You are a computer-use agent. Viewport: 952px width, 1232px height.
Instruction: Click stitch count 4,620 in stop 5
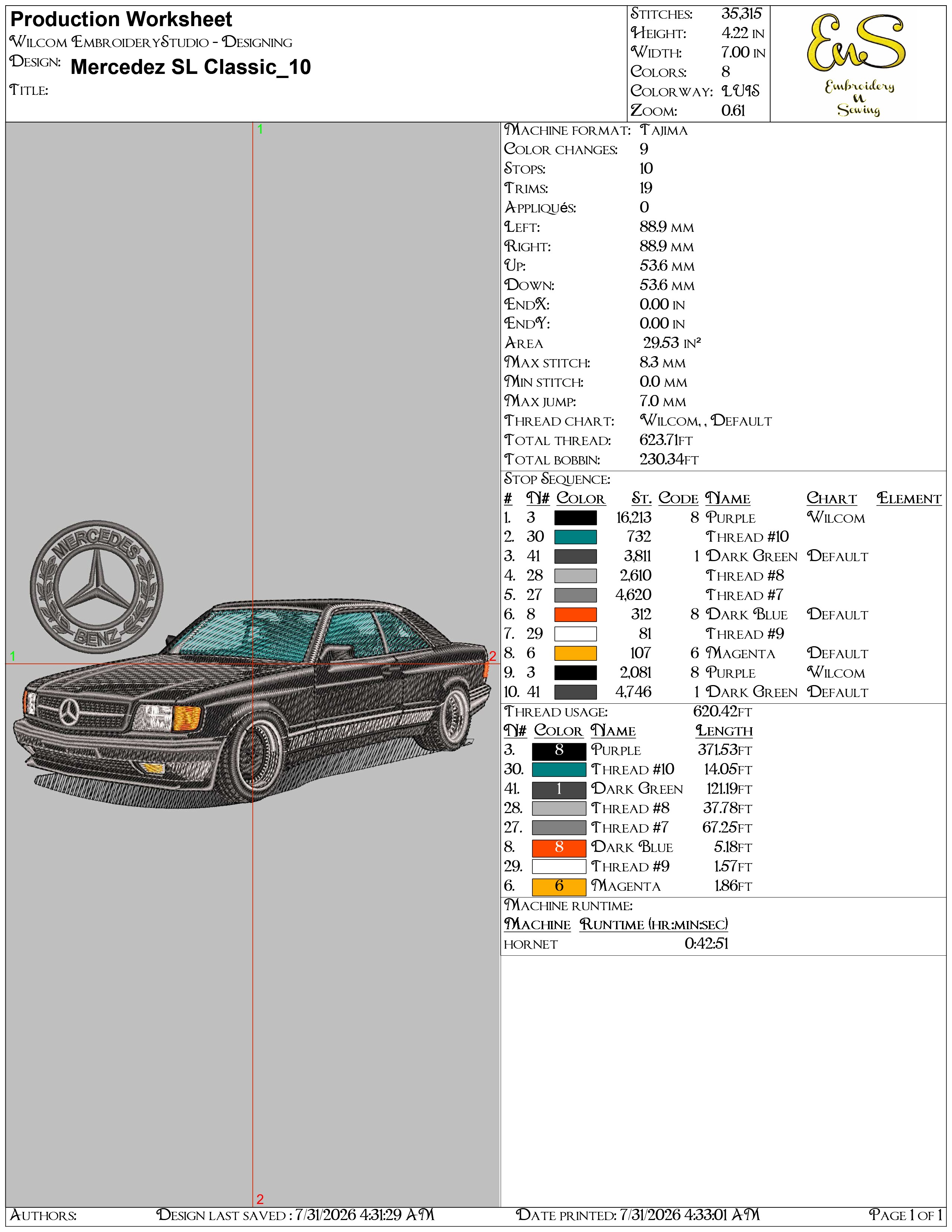634,595
